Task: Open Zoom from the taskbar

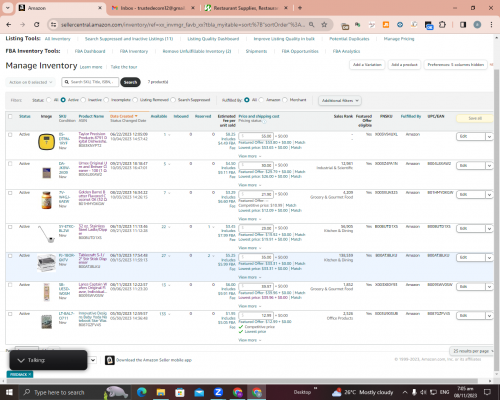Action: click(x=218, y=392)
